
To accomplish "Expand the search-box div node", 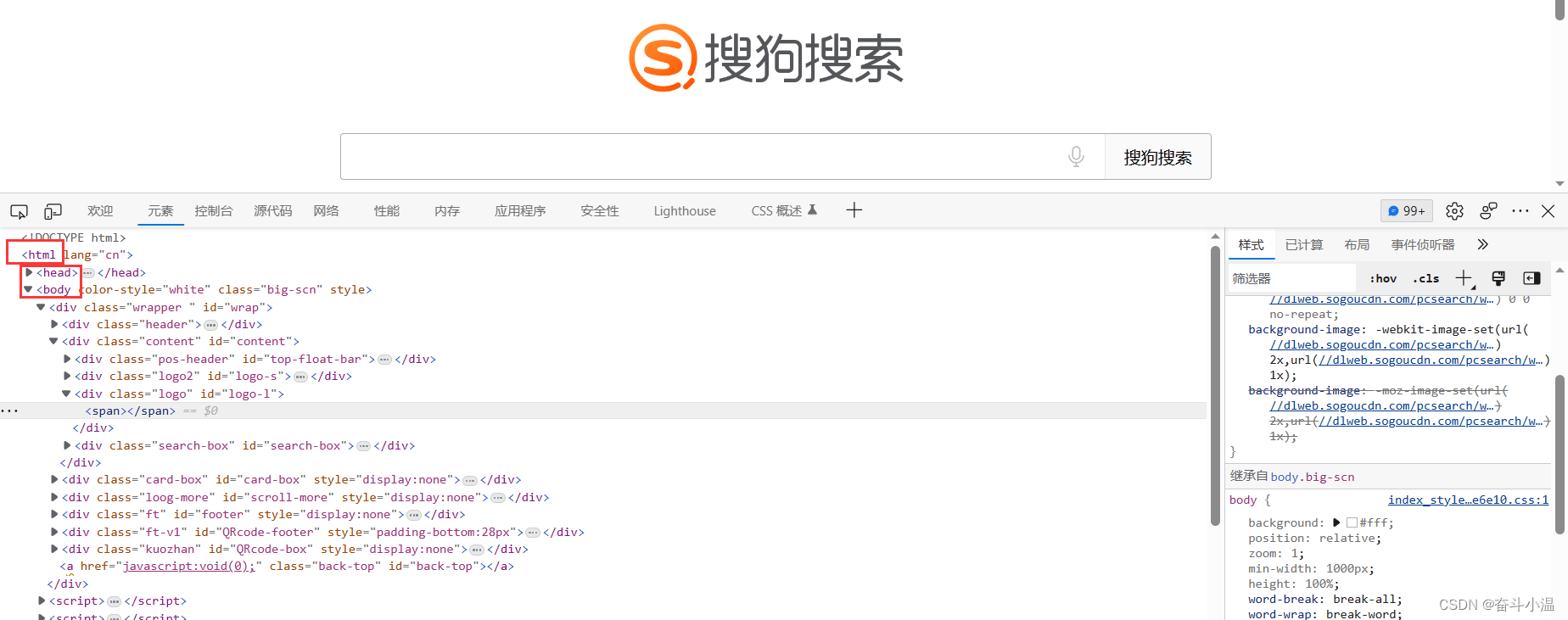I will (x=67, y=445).
